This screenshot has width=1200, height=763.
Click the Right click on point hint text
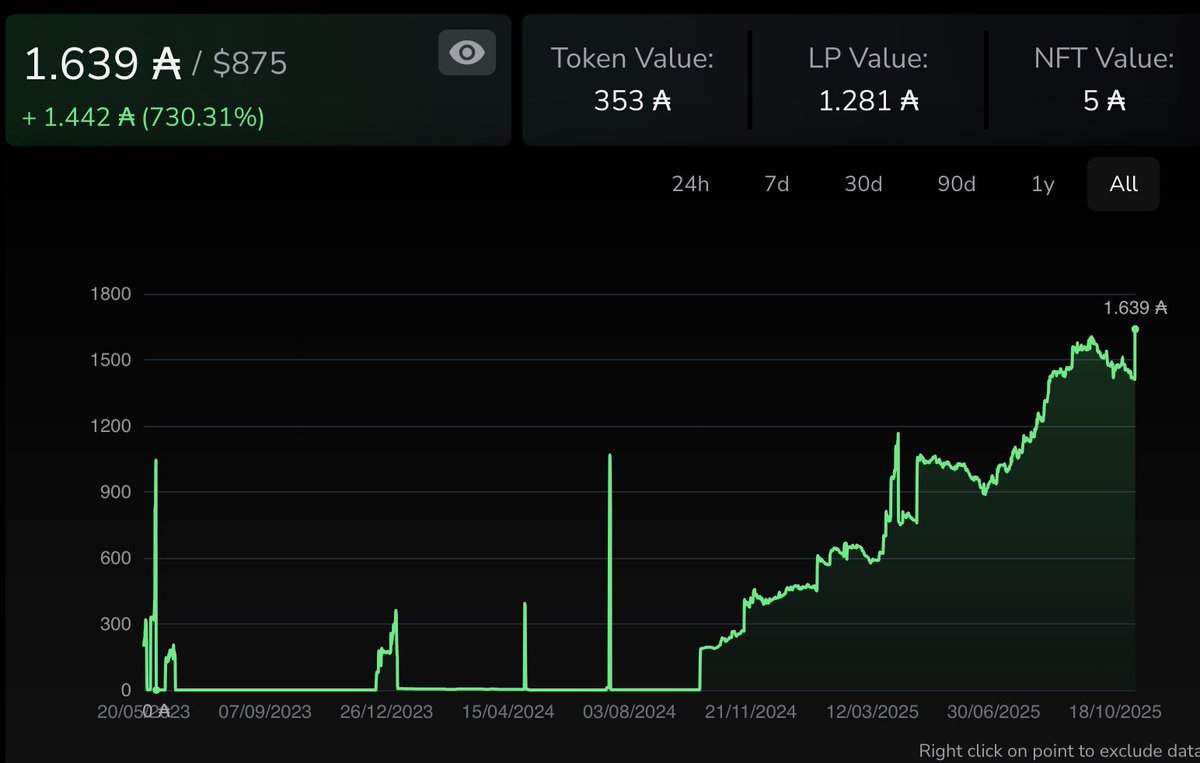(x=1059, y=750)
